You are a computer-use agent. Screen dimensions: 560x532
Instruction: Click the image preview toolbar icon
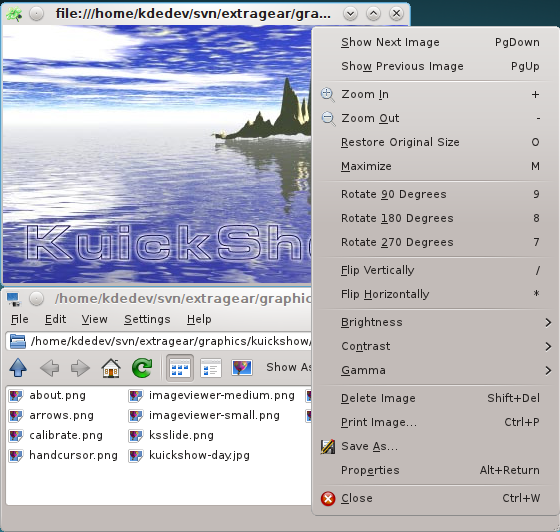tap(242, 368)
